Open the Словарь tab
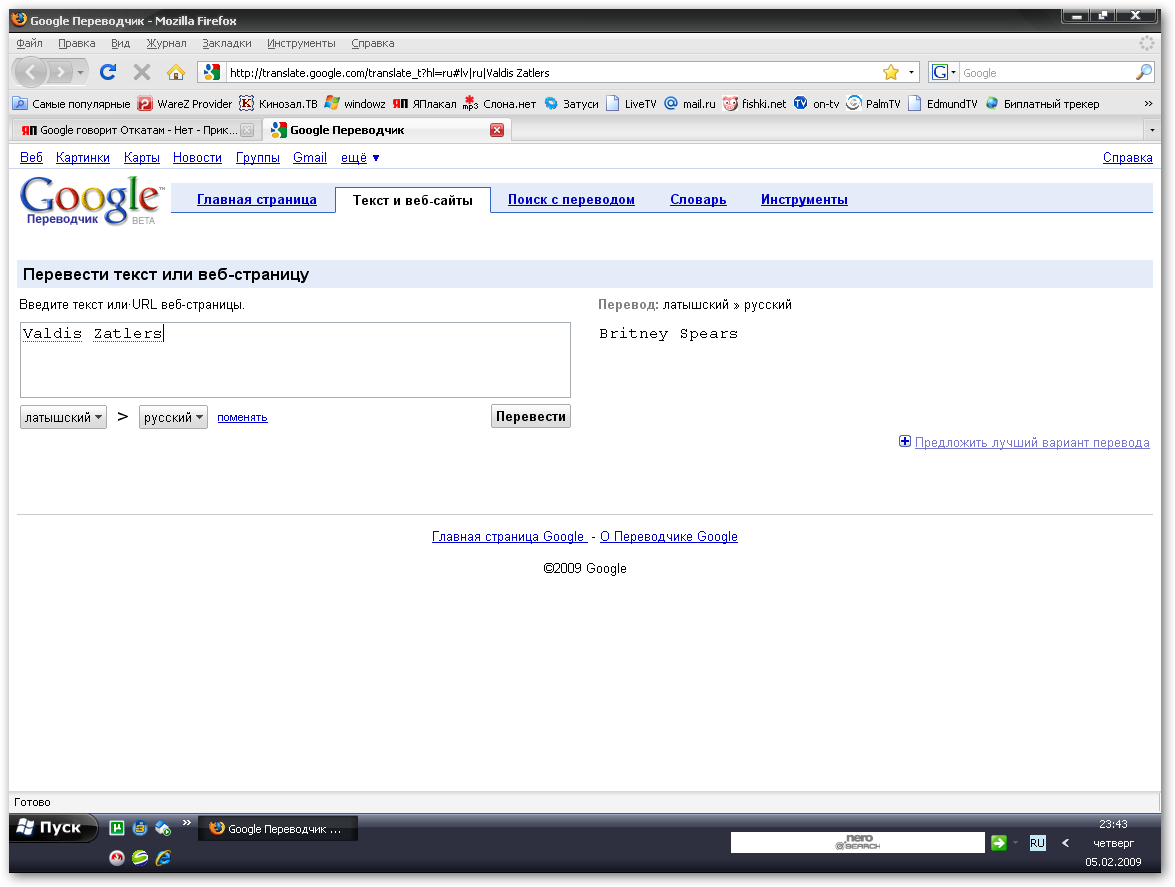The height and width of the screenshot is (887, 1175). [x=698, y=199]
